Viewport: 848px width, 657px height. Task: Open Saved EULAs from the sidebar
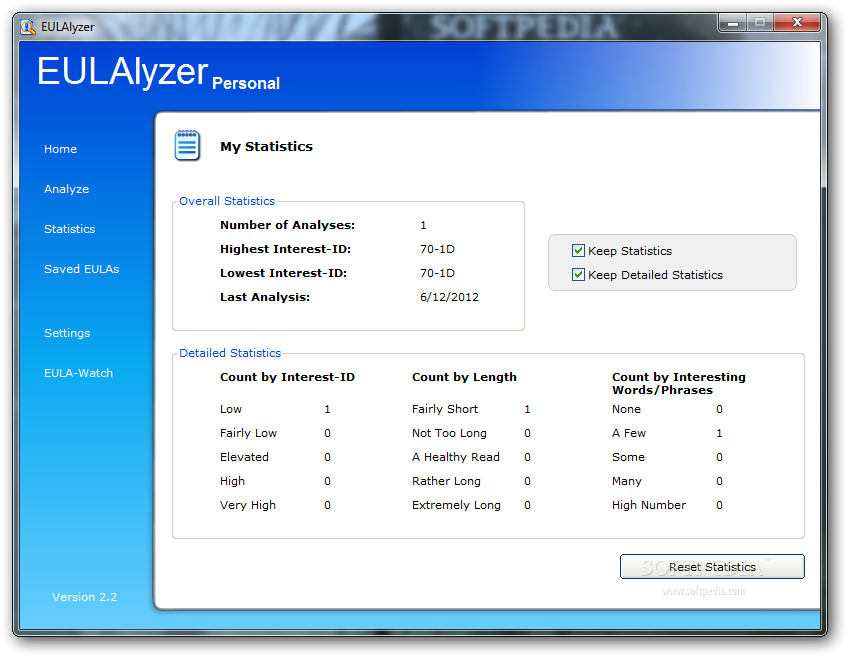tap(82, 269)
